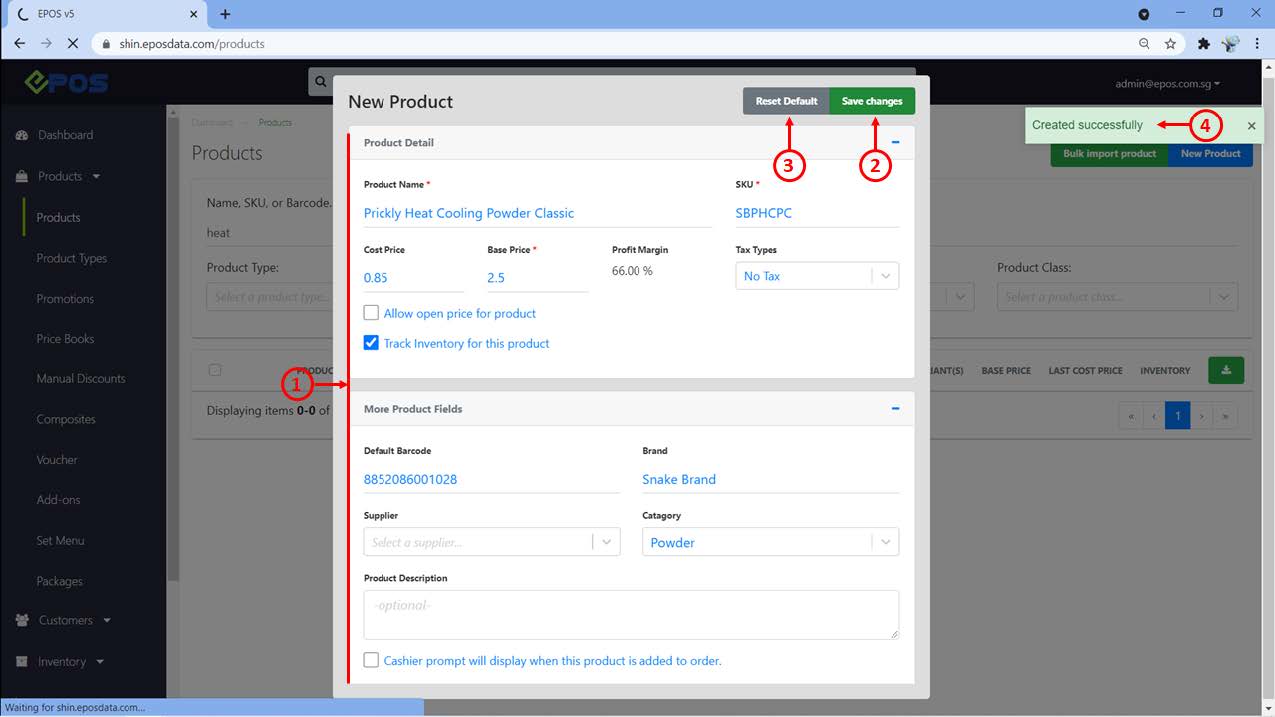Click the search icon in top bar
The height and width of the screenshot is (717, 1275).
pyautogui.click(x=320, y=82)
